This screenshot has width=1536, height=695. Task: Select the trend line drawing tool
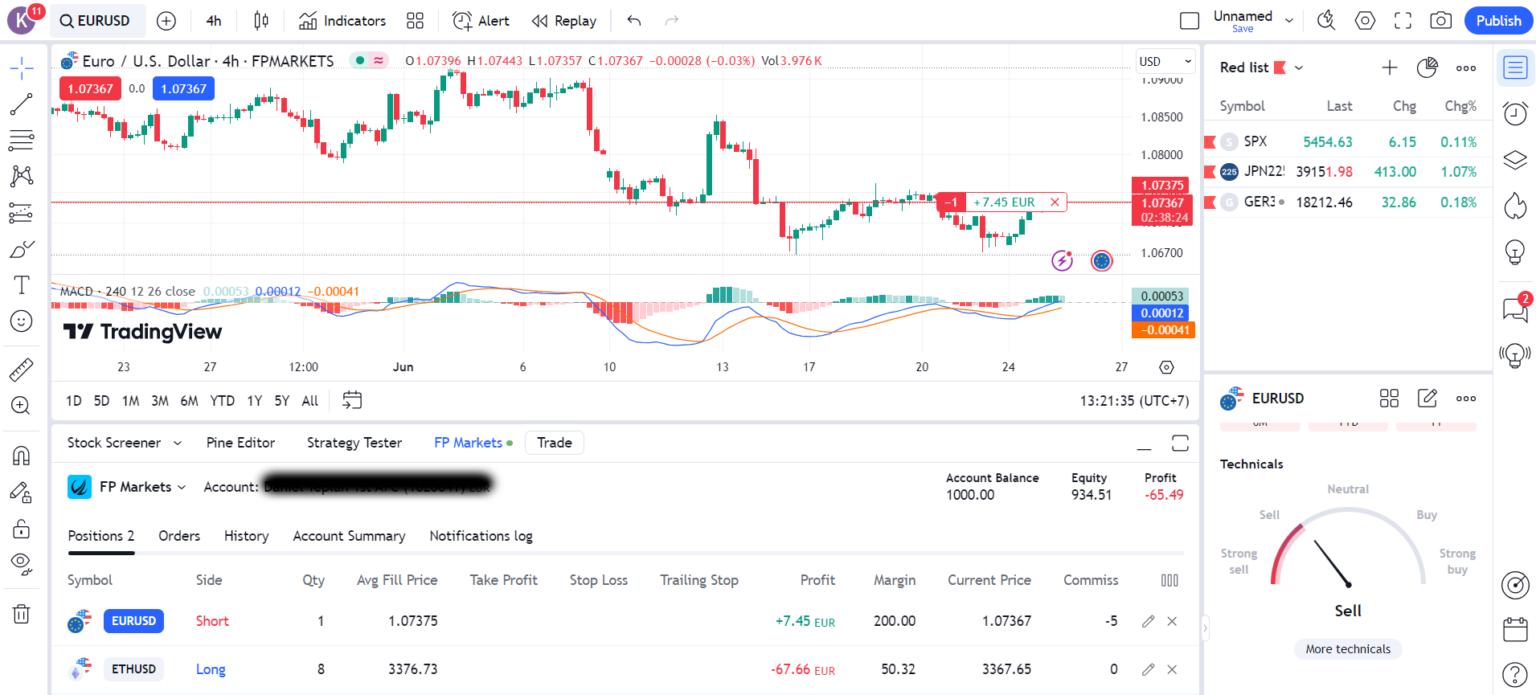tap(21, 104)
